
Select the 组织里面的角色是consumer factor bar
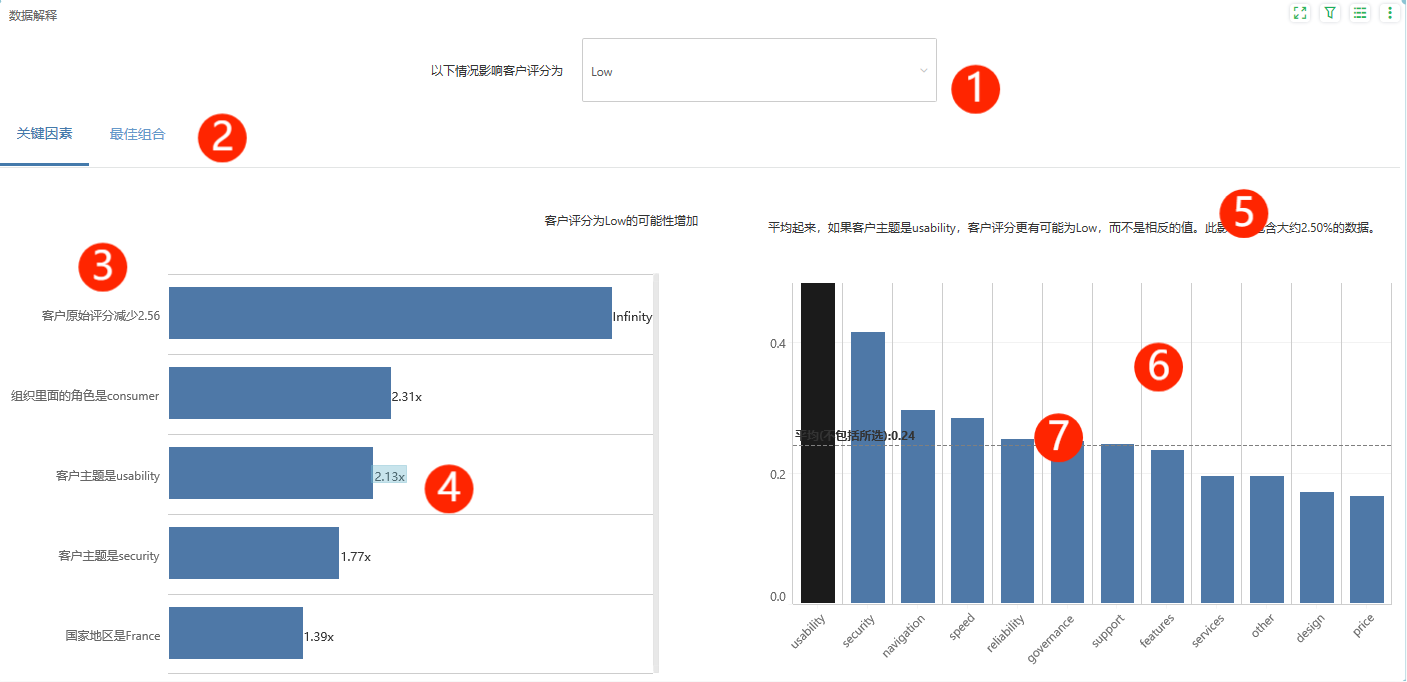[280, 393]
